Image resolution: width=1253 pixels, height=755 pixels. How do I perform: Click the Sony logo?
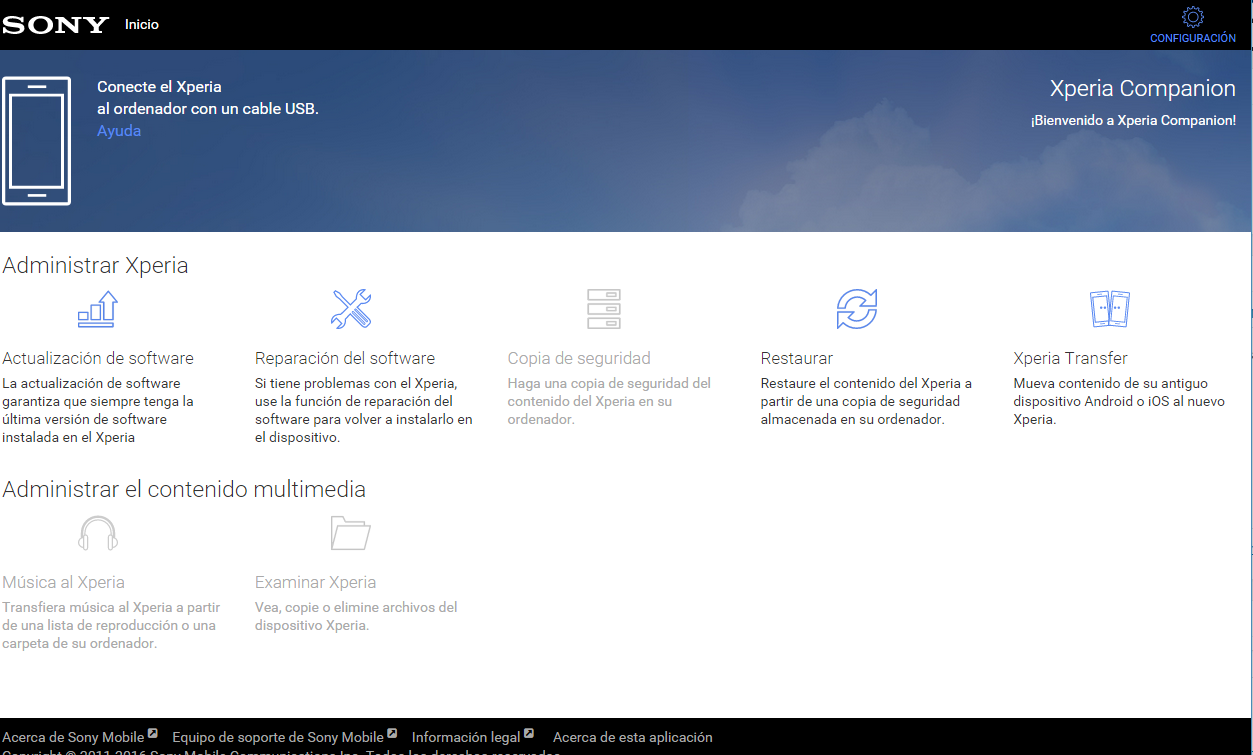point(55,25)
